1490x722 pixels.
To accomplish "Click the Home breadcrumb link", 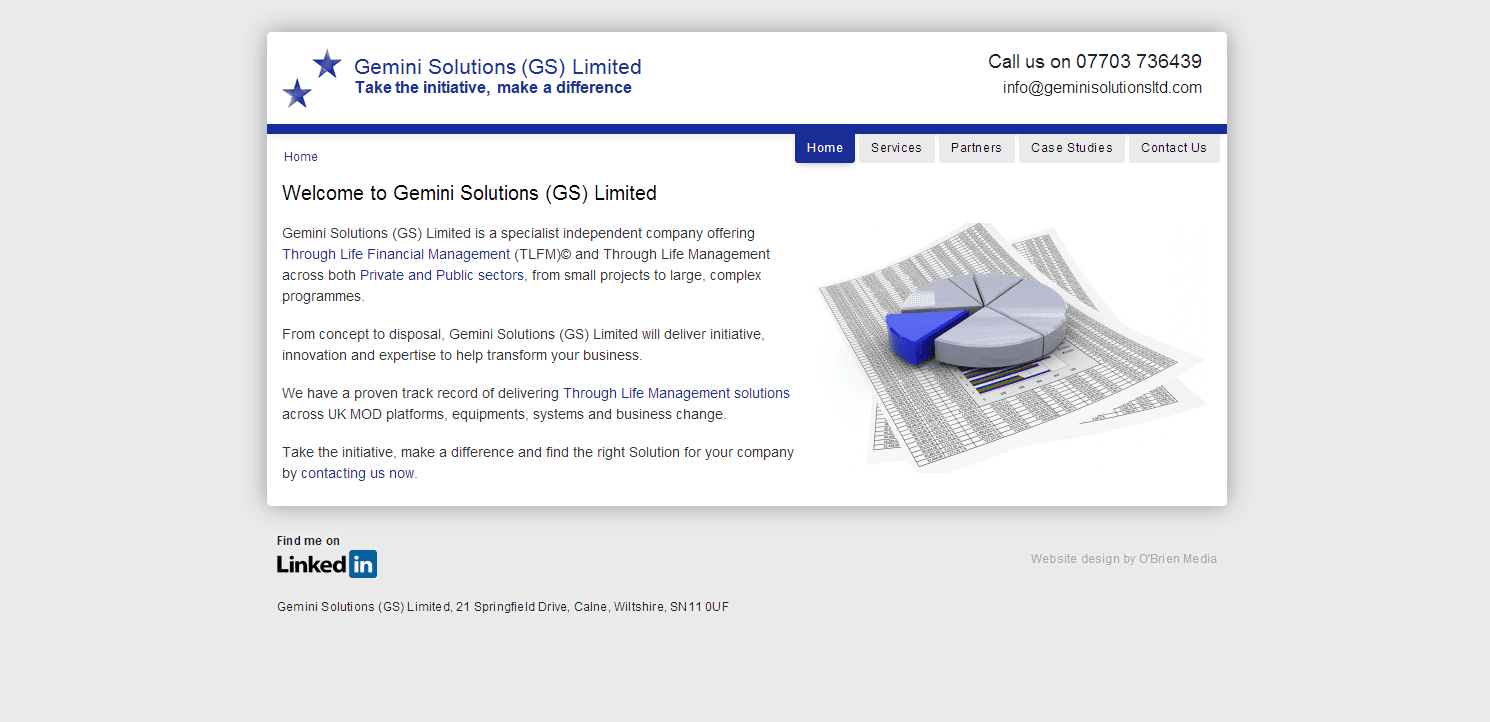I will coord(300,157).
